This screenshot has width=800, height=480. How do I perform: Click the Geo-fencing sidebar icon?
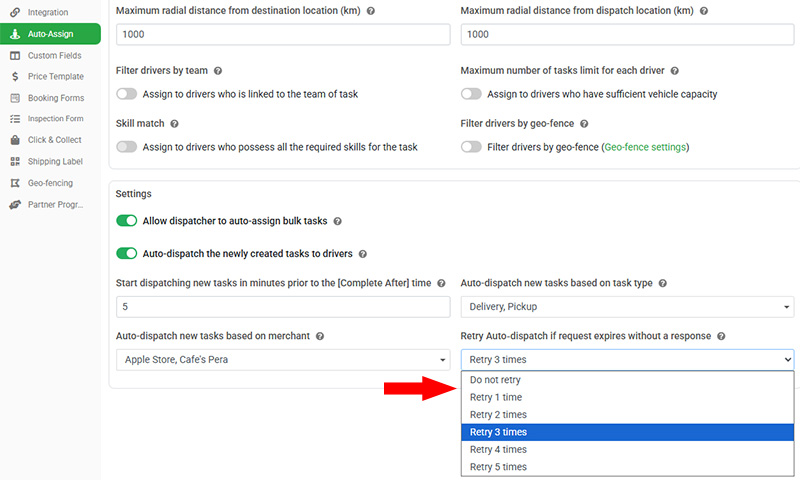[15, 183]
